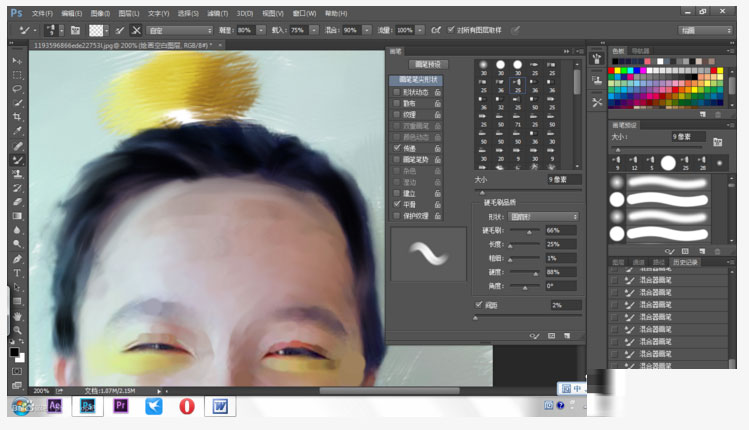Open brush preset picker arrow in options bar
749x430 pixels.
pos(61,31)
